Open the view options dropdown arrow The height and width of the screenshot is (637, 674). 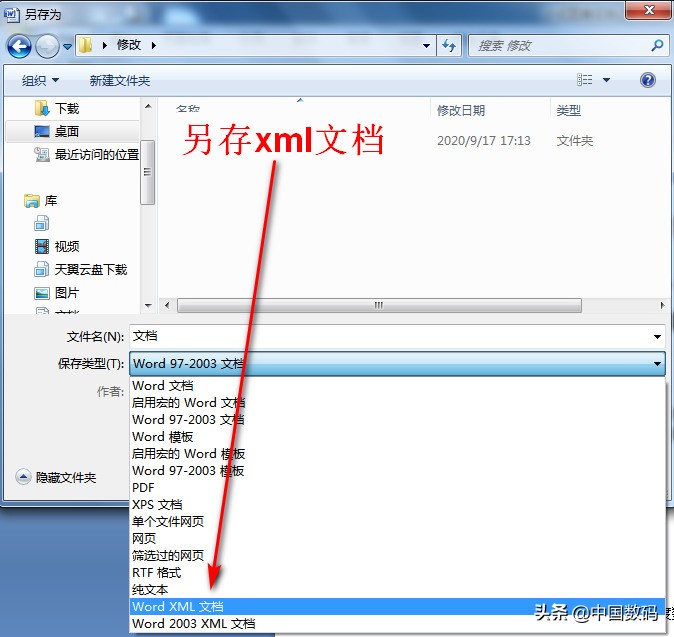[606, 80]
